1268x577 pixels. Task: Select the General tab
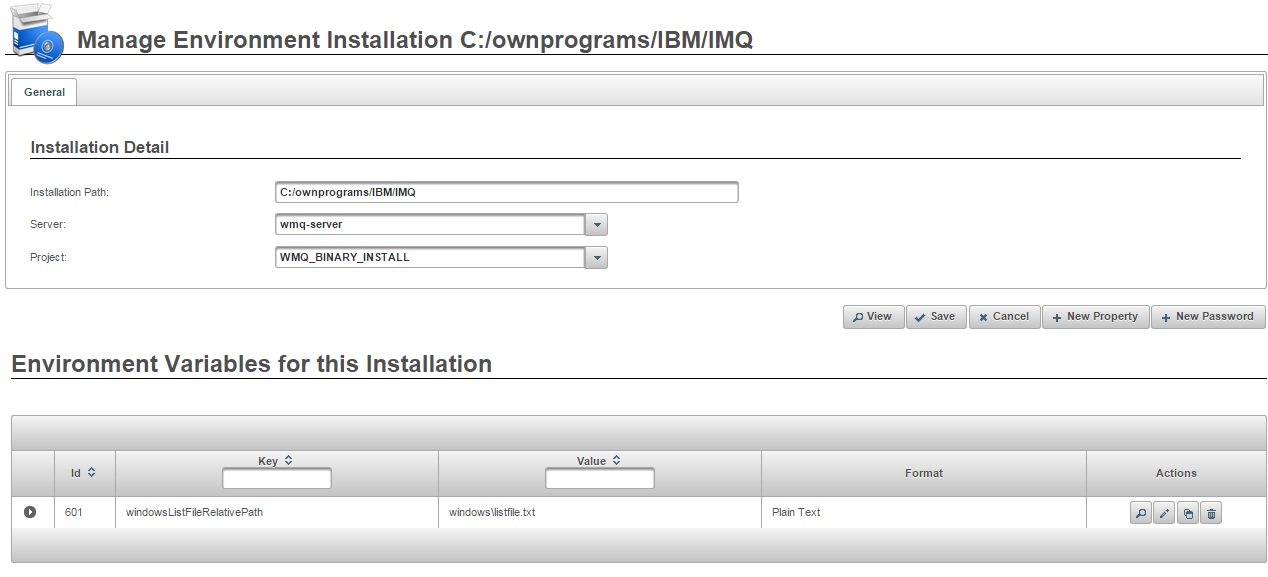click(44, 92)
